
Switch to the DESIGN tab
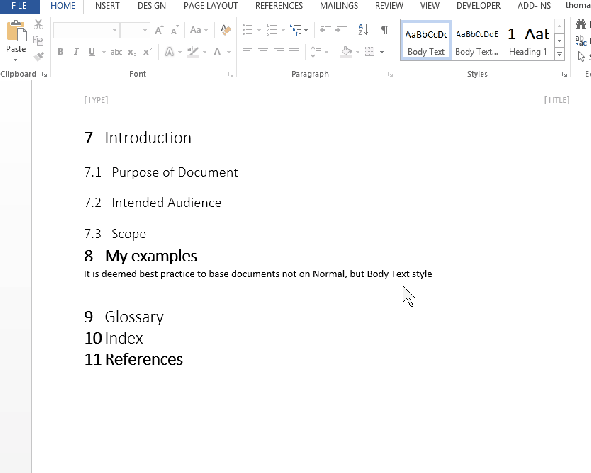[x=152, y=6]
